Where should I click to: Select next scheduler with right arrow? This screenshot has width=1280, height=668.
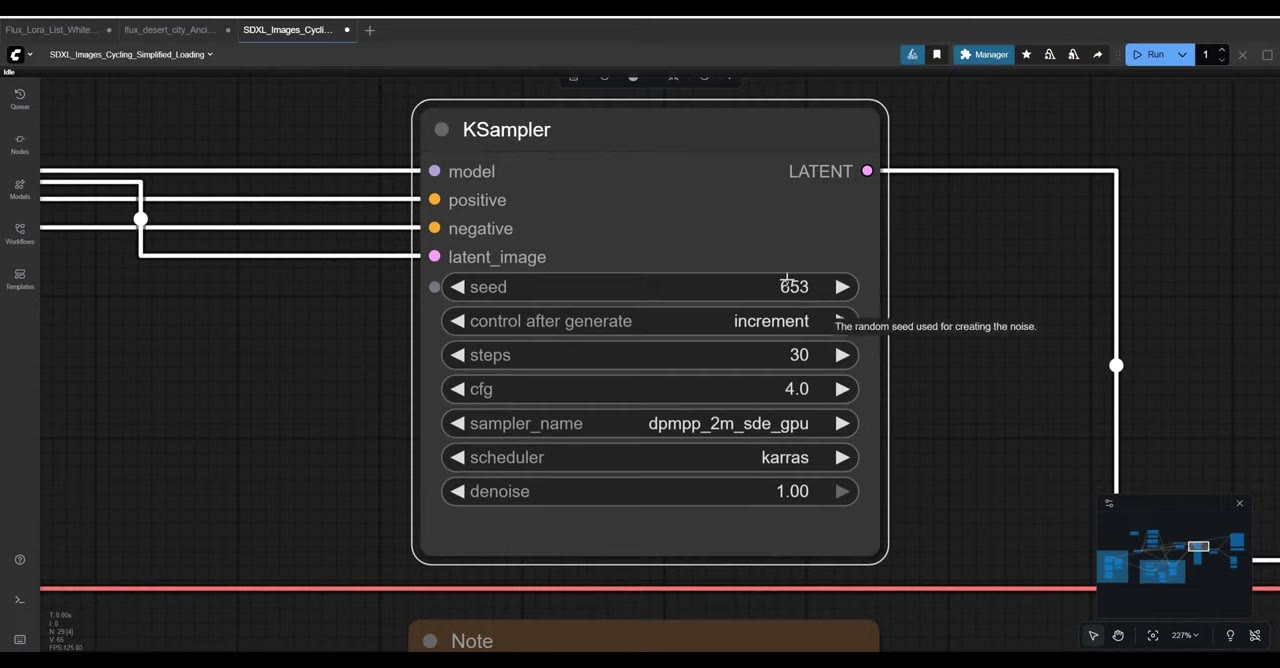[x=842, y=457]
